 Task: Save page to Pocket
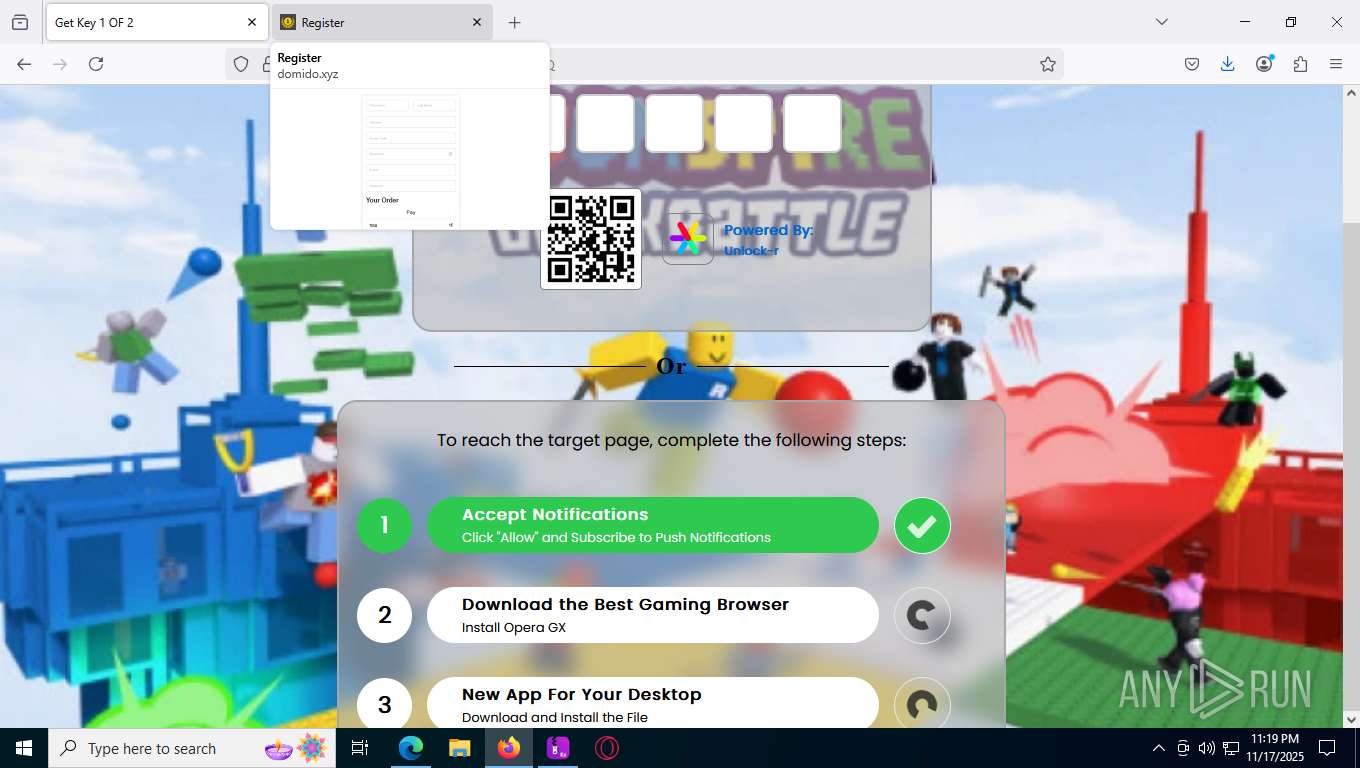tap(1192, 64)
